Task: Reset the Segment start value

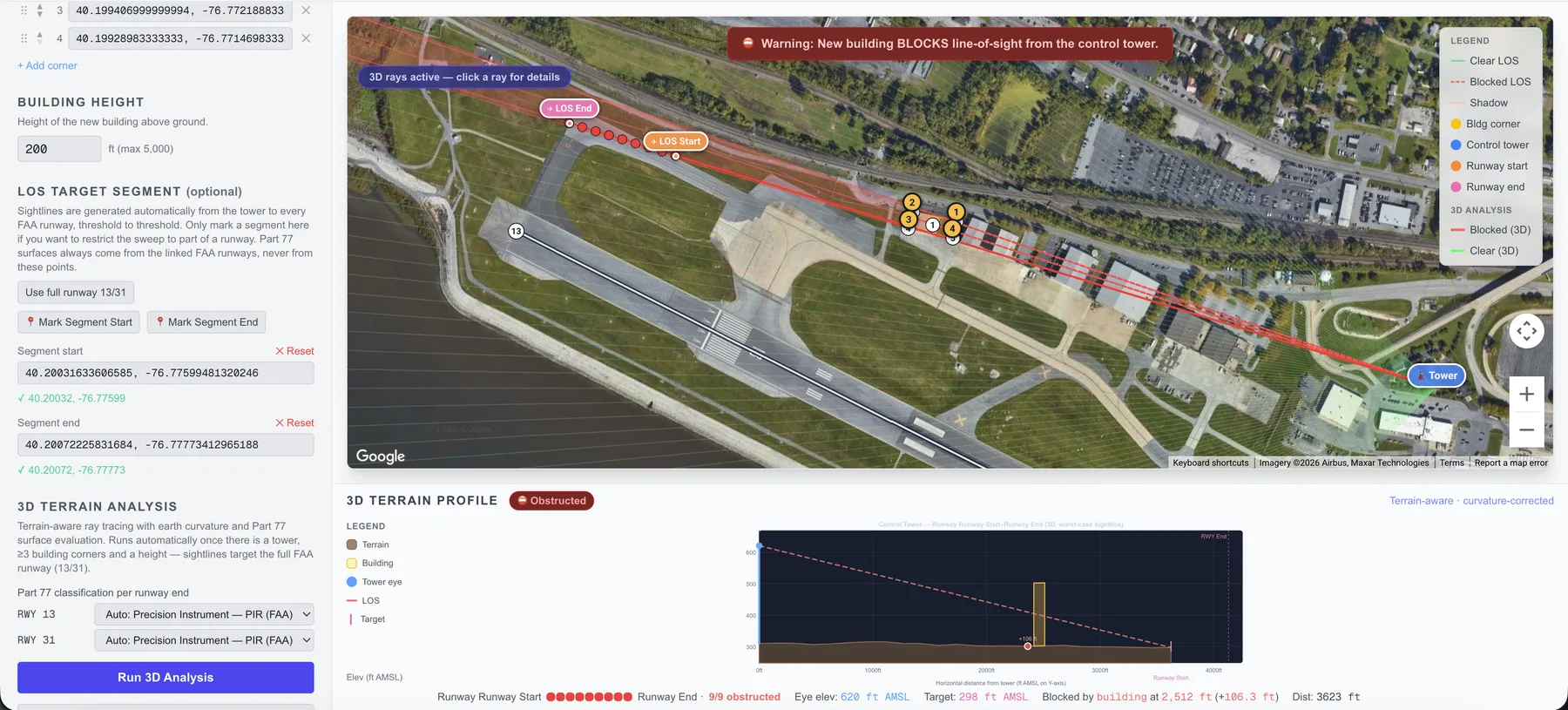Action: [x=294, y=351]
